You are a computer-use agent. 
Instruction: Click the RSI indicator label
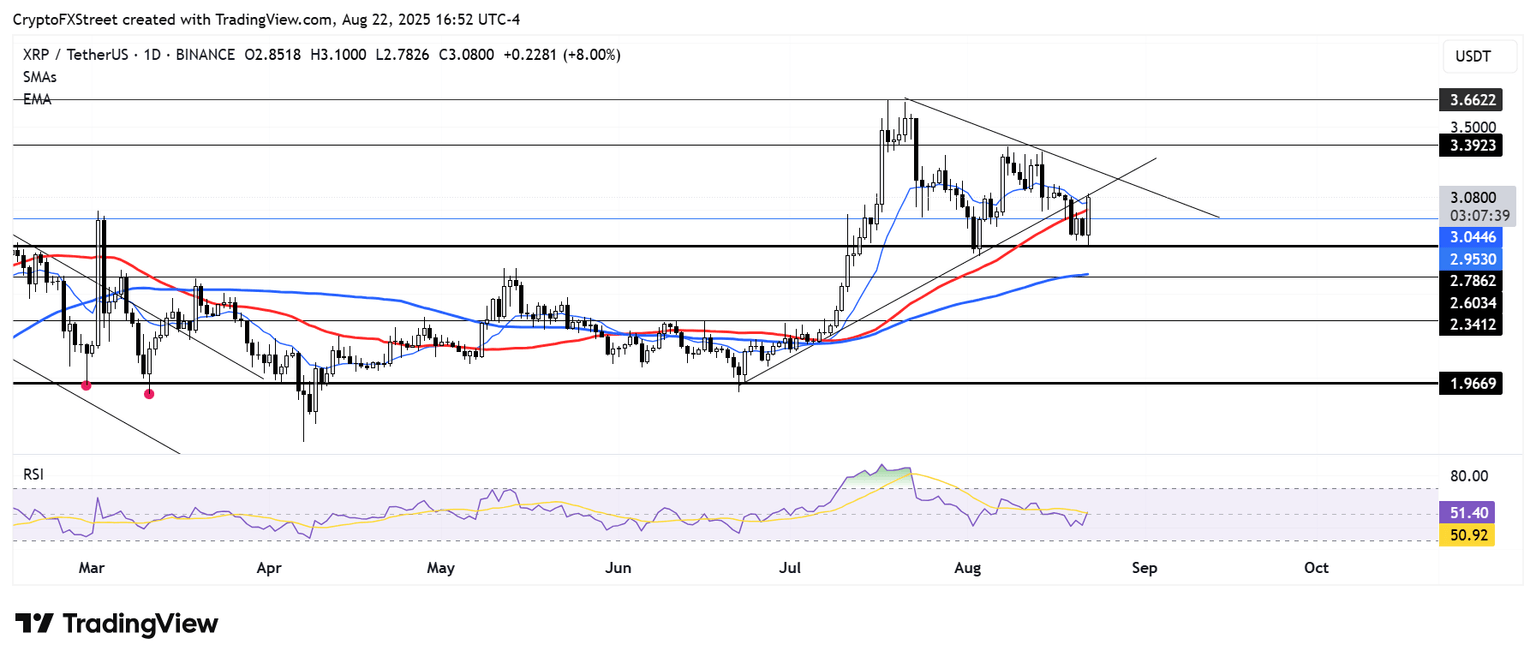pyautogui.click(x=34, y=474)
